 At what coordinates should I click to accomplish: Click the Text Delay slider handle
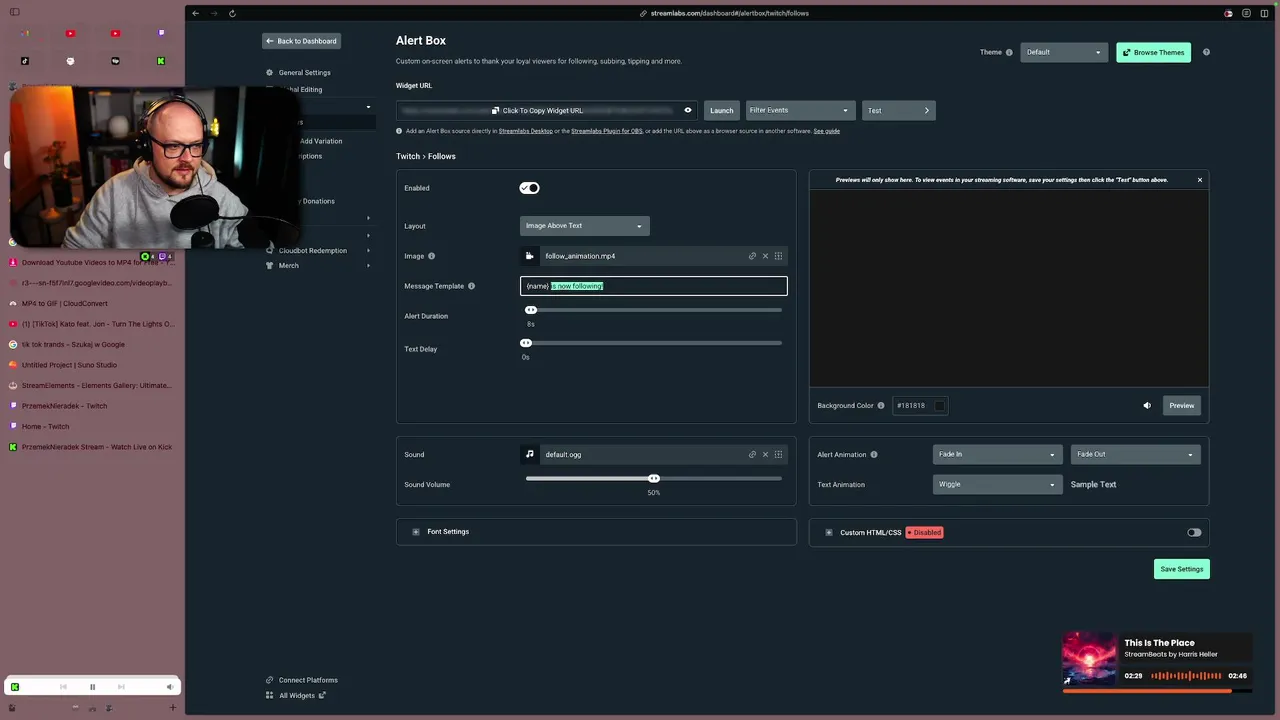526,343
